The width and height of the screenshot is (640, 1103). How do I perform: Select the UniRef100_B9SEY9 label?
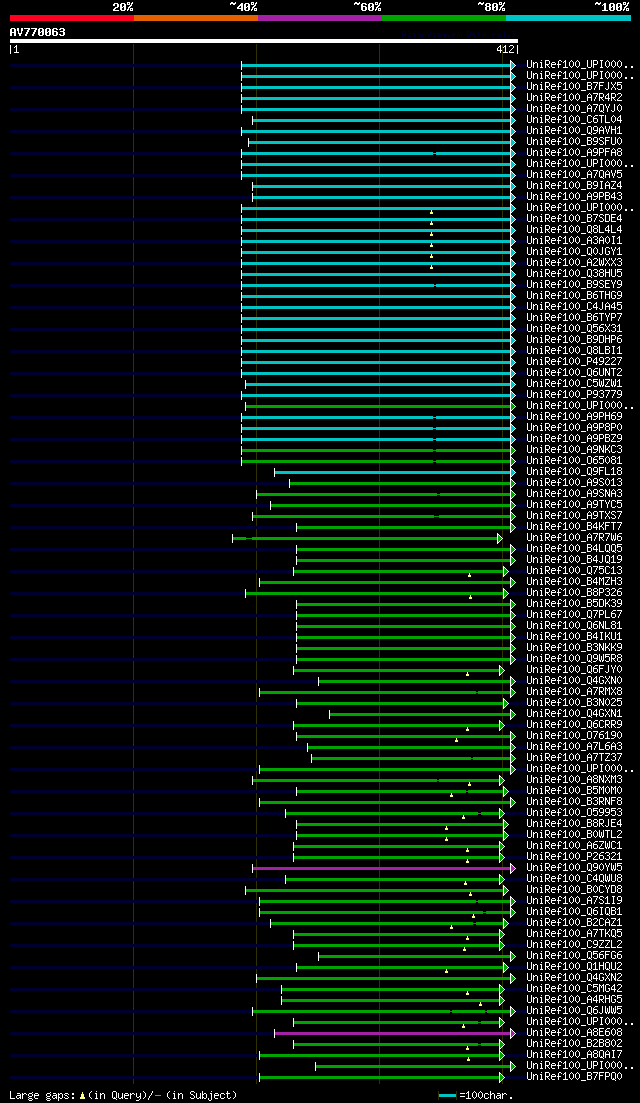[x=574, y=284]
